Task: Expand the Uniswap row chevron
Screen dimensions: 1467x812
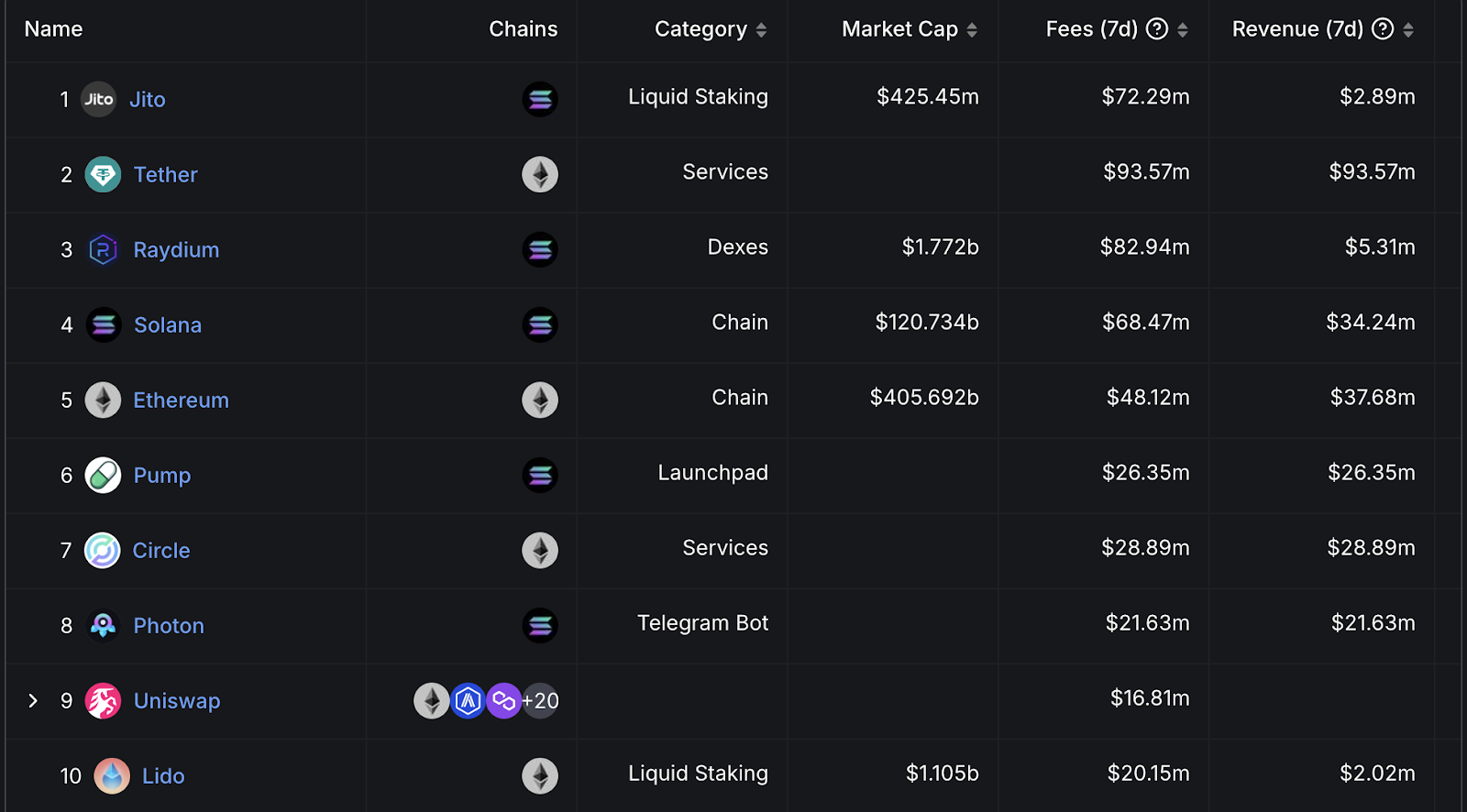Action: 33,700
